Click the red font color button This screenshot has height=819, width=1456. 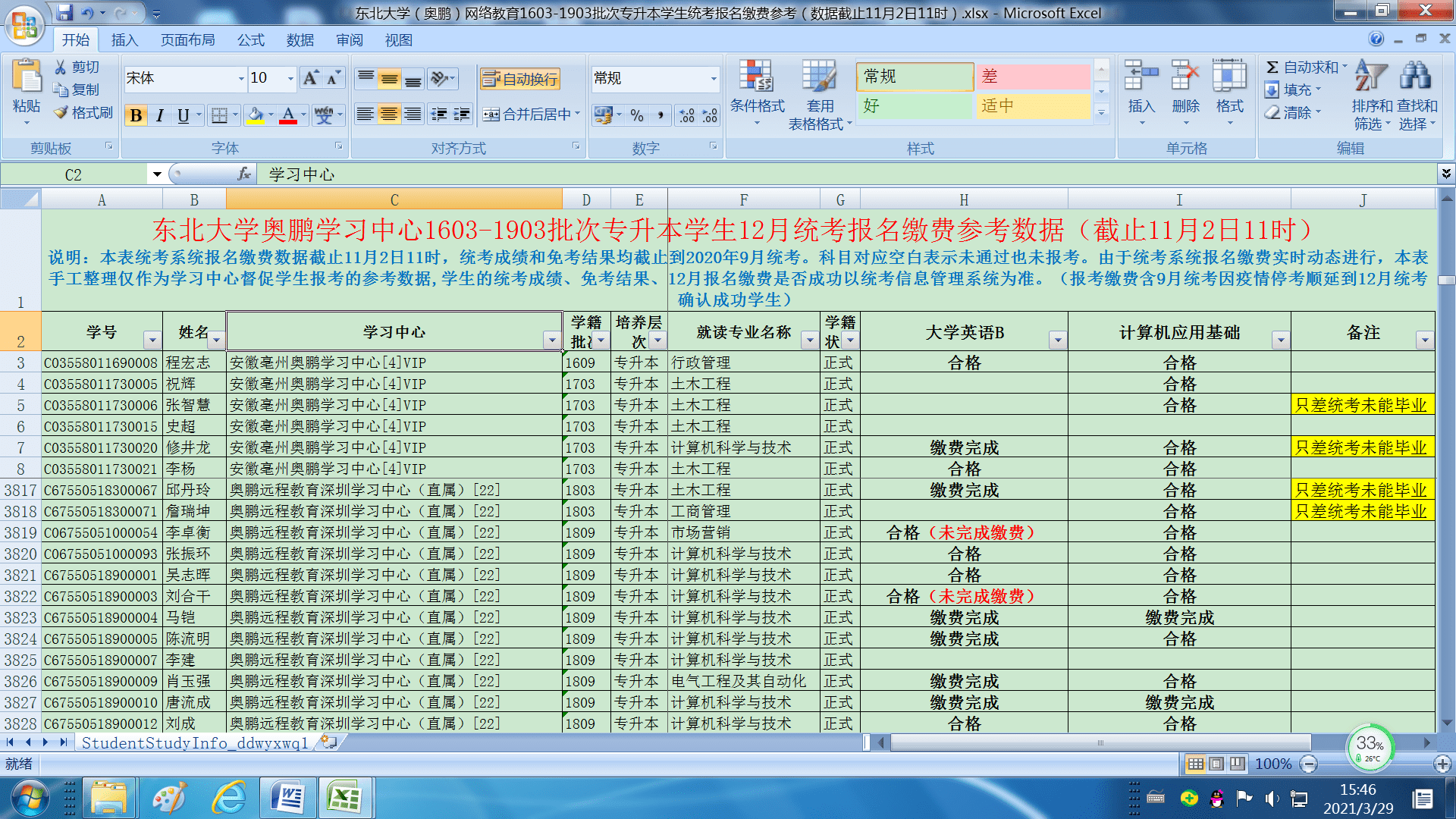[x=288, y=115]
